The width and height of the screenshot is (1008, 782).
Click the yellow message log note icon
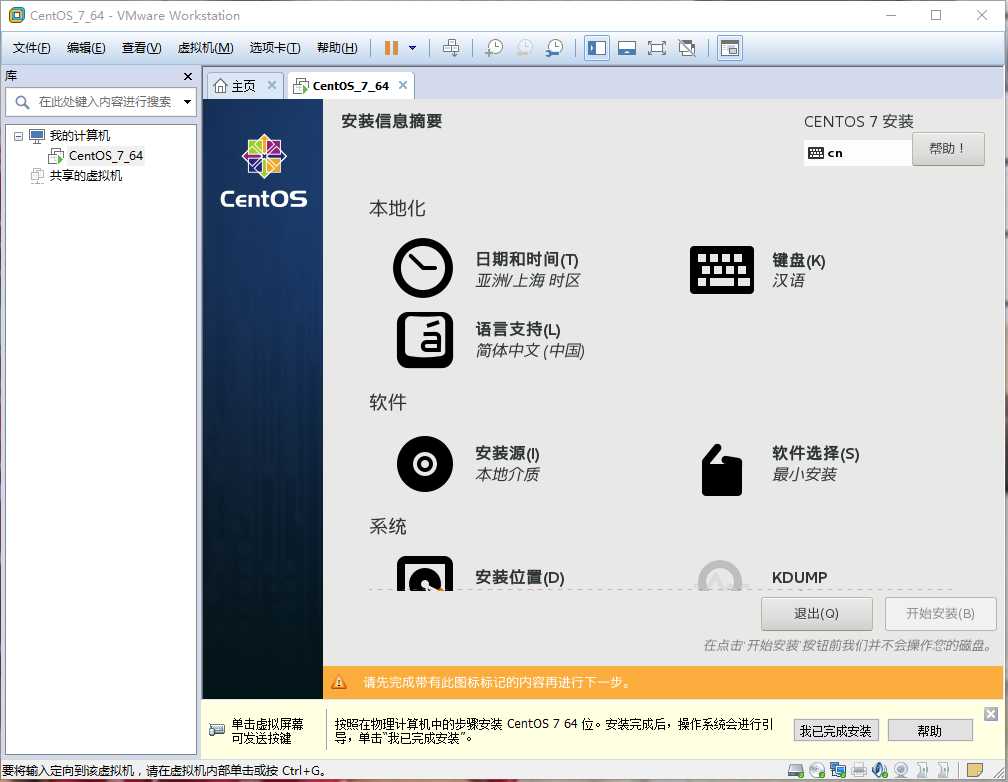coord(975,770)
